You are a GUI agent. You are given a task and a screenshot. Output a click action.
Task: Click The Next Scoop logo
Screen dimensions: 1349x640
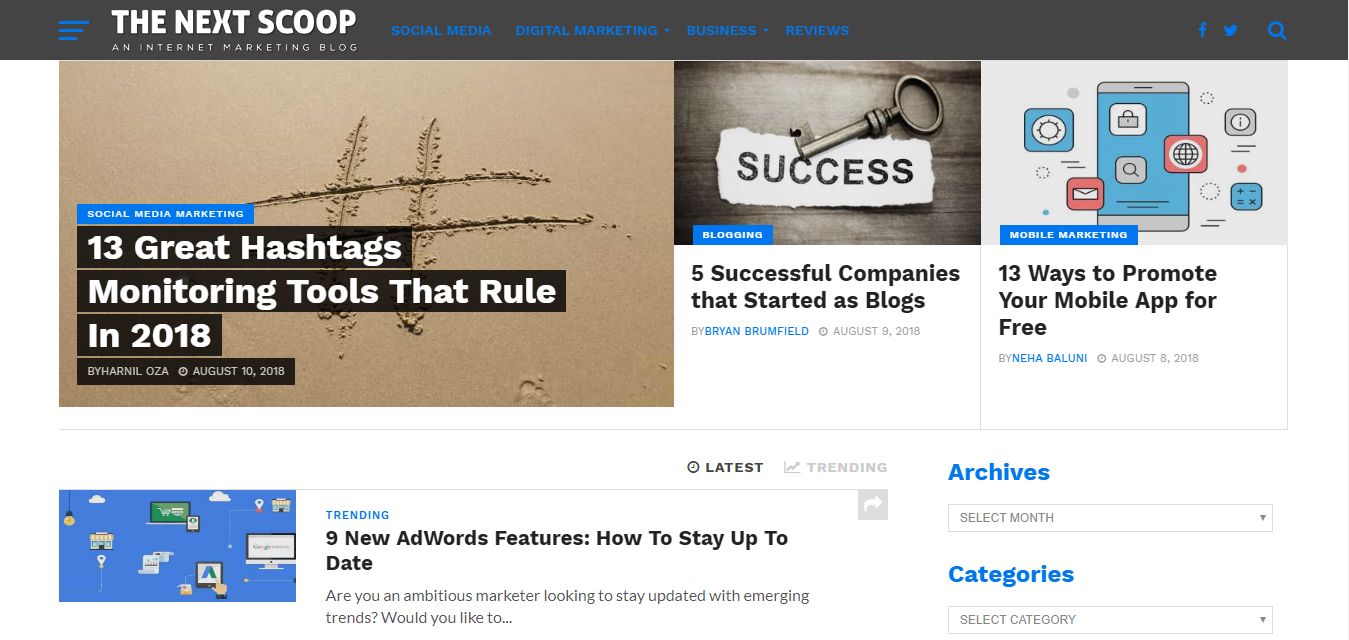[x=234, y=30]
